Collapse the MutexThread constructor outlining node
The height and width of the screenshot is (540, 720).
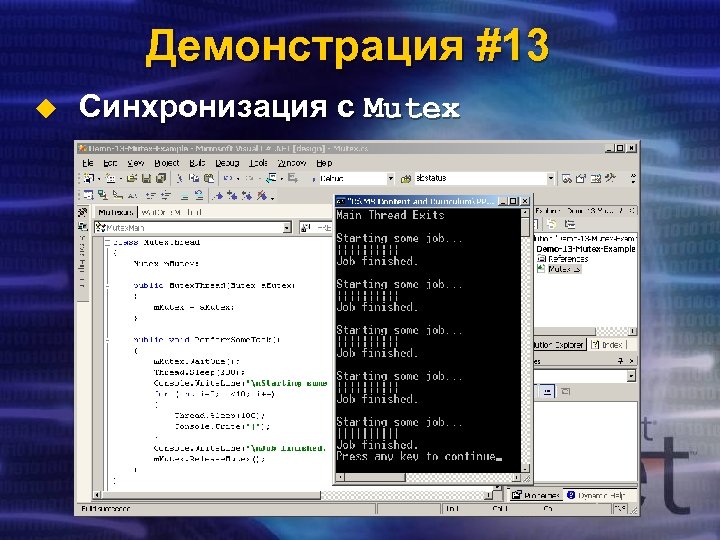pos(107,286)
